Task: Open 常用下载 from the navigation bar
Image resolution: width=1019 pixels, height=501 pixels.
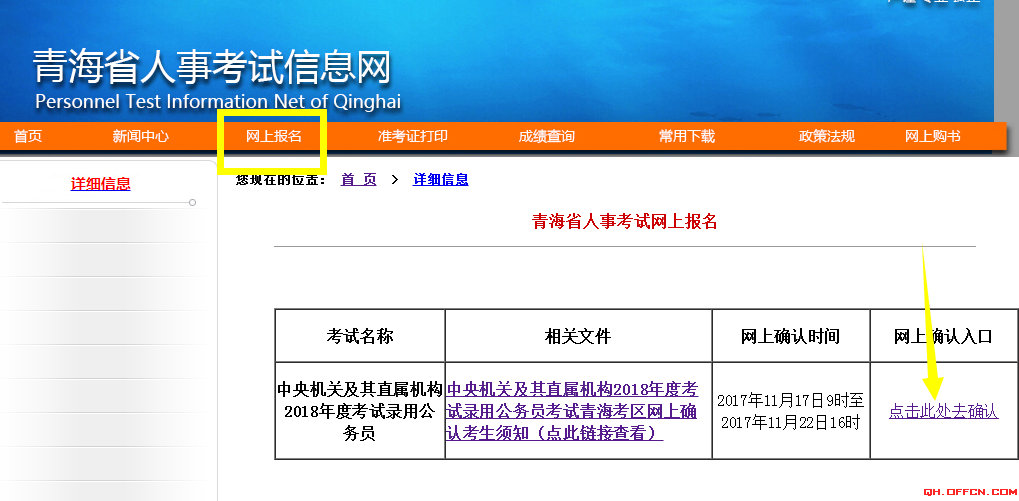Action: point(686,136)
